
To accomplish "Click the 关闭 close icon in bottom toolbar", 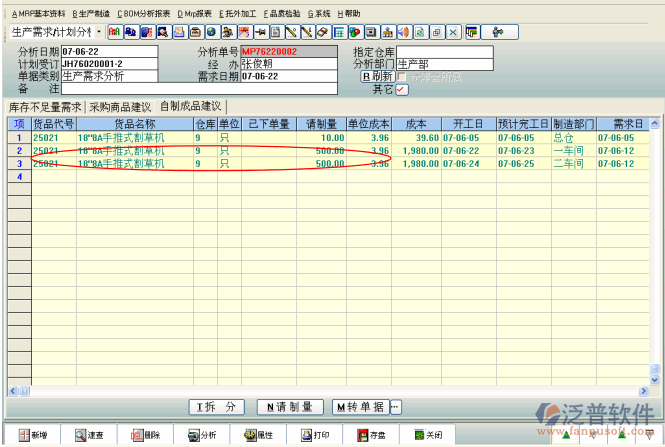I will click(428, 436).
